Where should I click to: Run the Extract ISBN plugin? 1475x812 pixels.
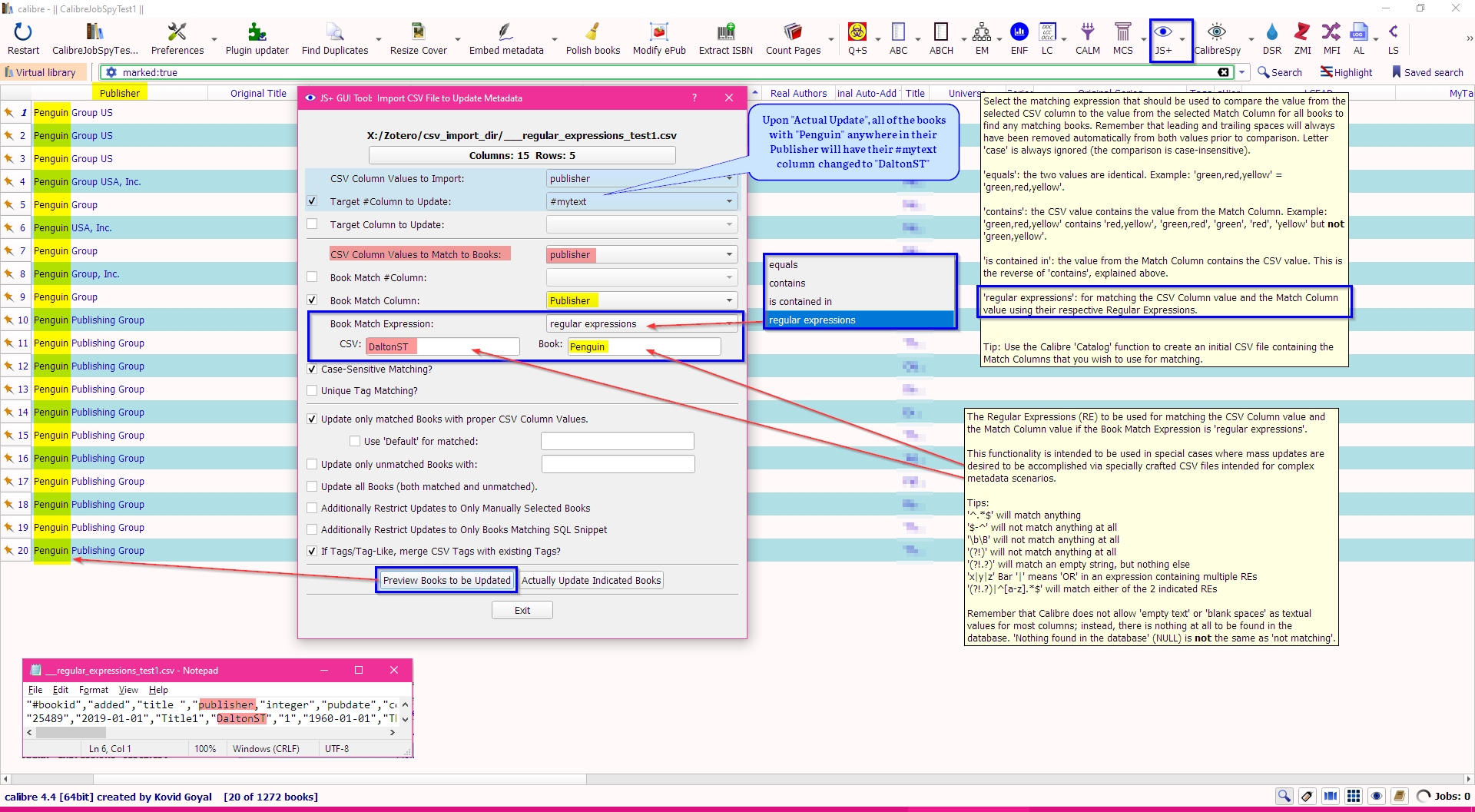[x=725, y=39]
